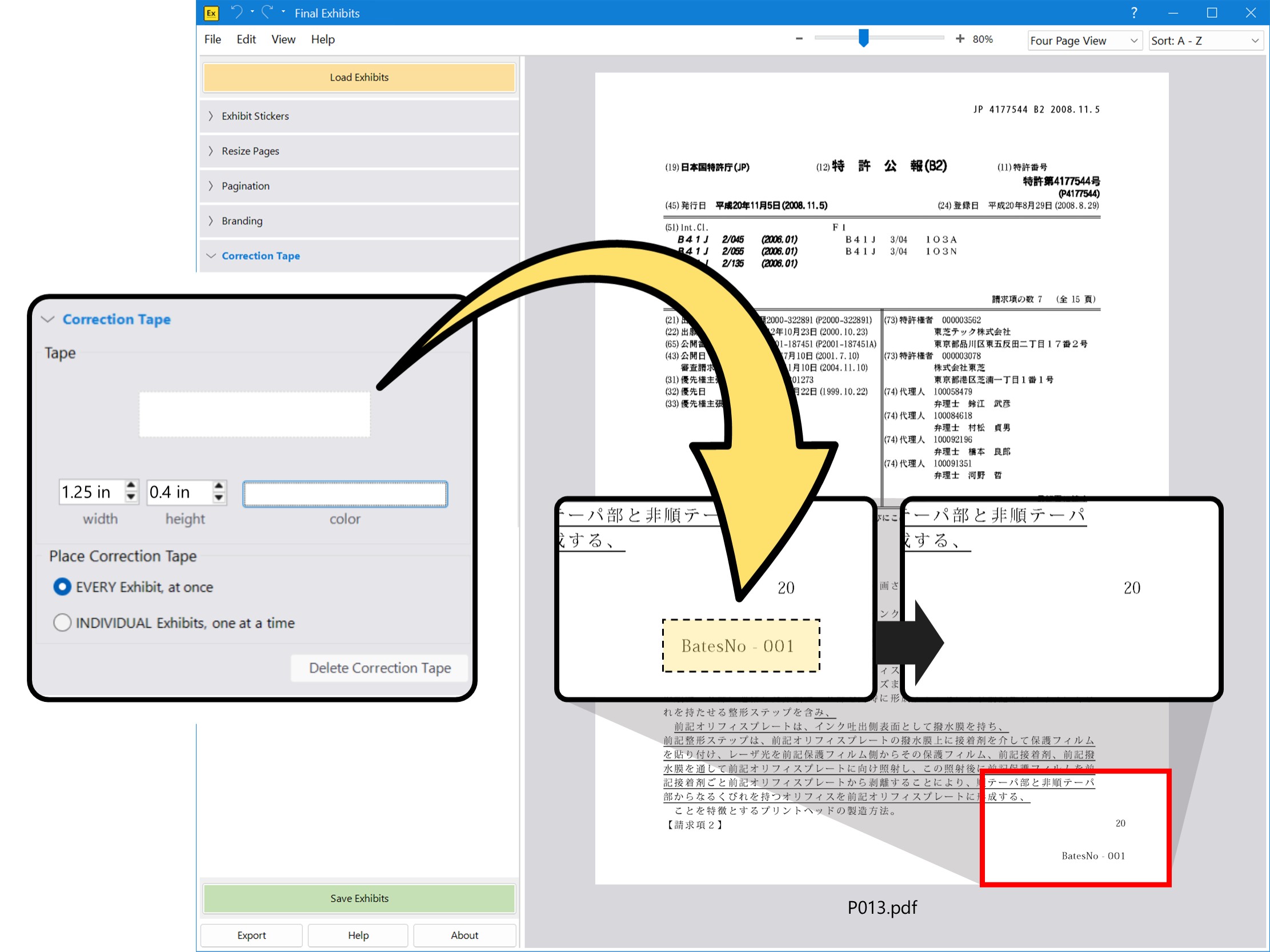Viewport: 1270px width, 952px height.
Task: Click the bottom Help button
Action: 358,935
